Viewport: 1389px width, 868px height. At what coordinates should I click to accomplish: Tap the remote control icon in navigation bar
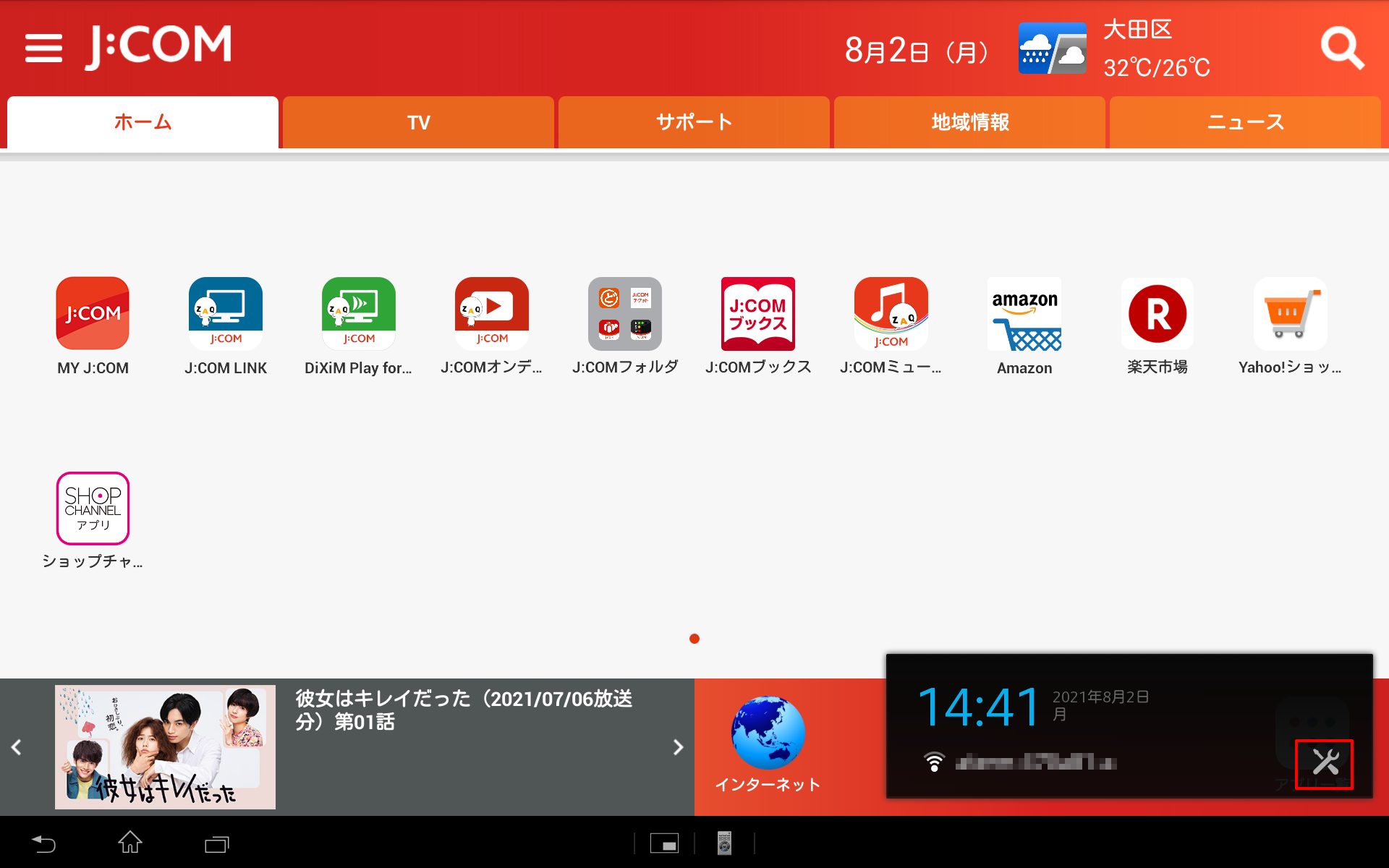(724, 843)
